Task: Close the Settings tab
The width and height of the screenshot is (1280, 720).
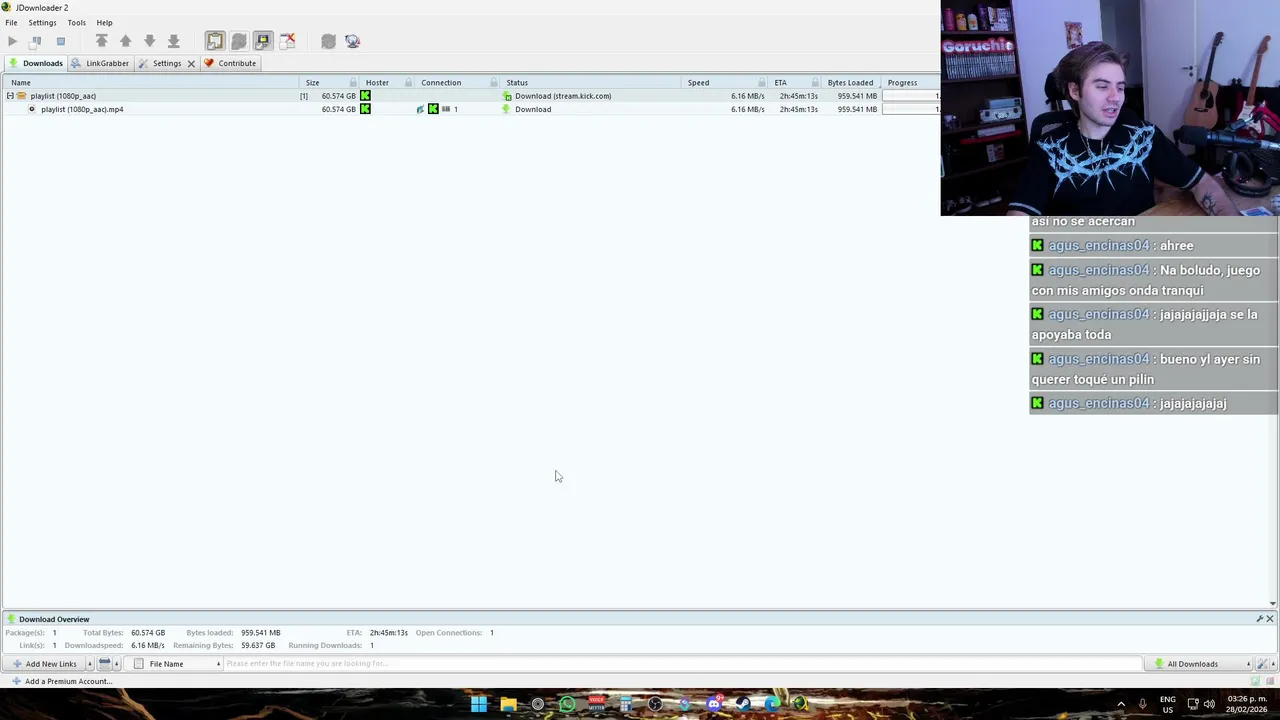Action: [x=191, y=63]
